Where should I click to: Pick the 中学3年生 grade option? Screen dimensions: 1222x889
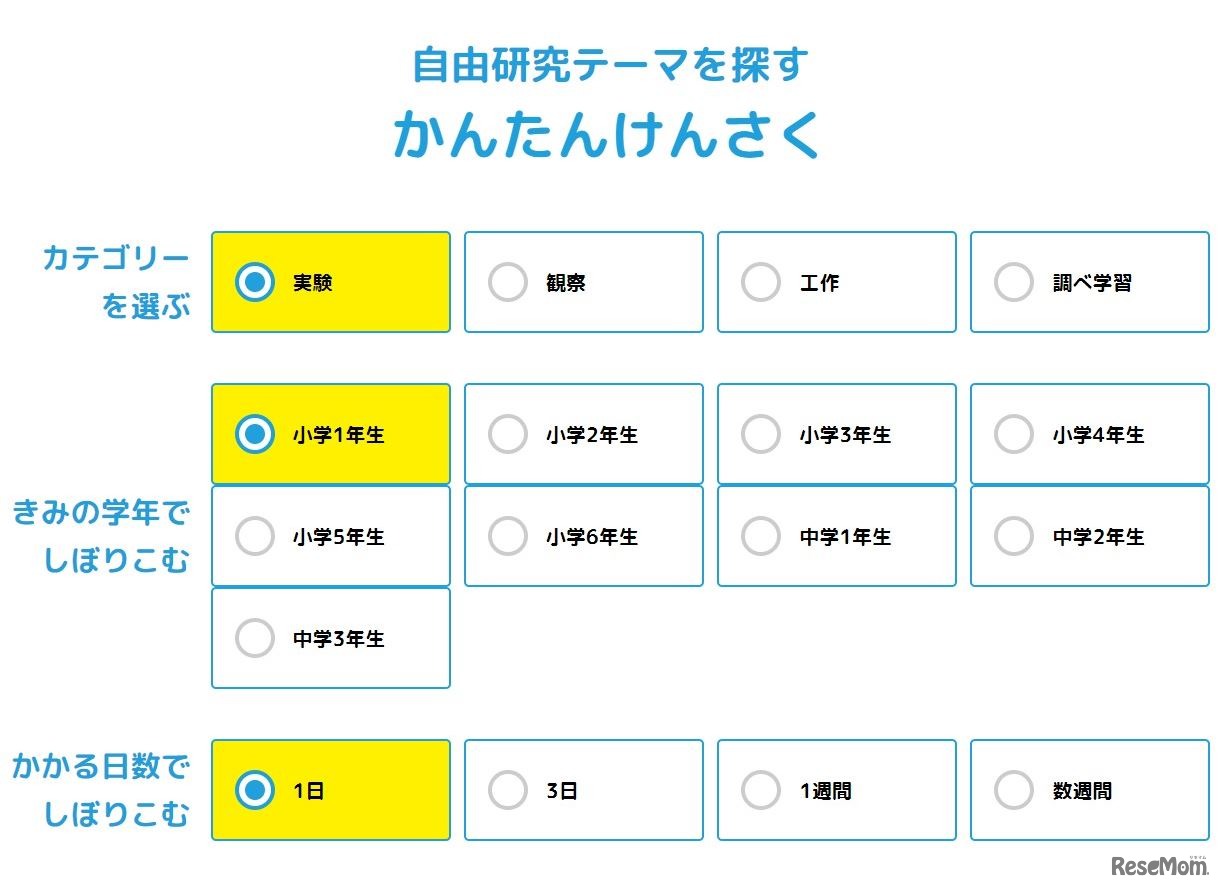click(x=255, y=639)
